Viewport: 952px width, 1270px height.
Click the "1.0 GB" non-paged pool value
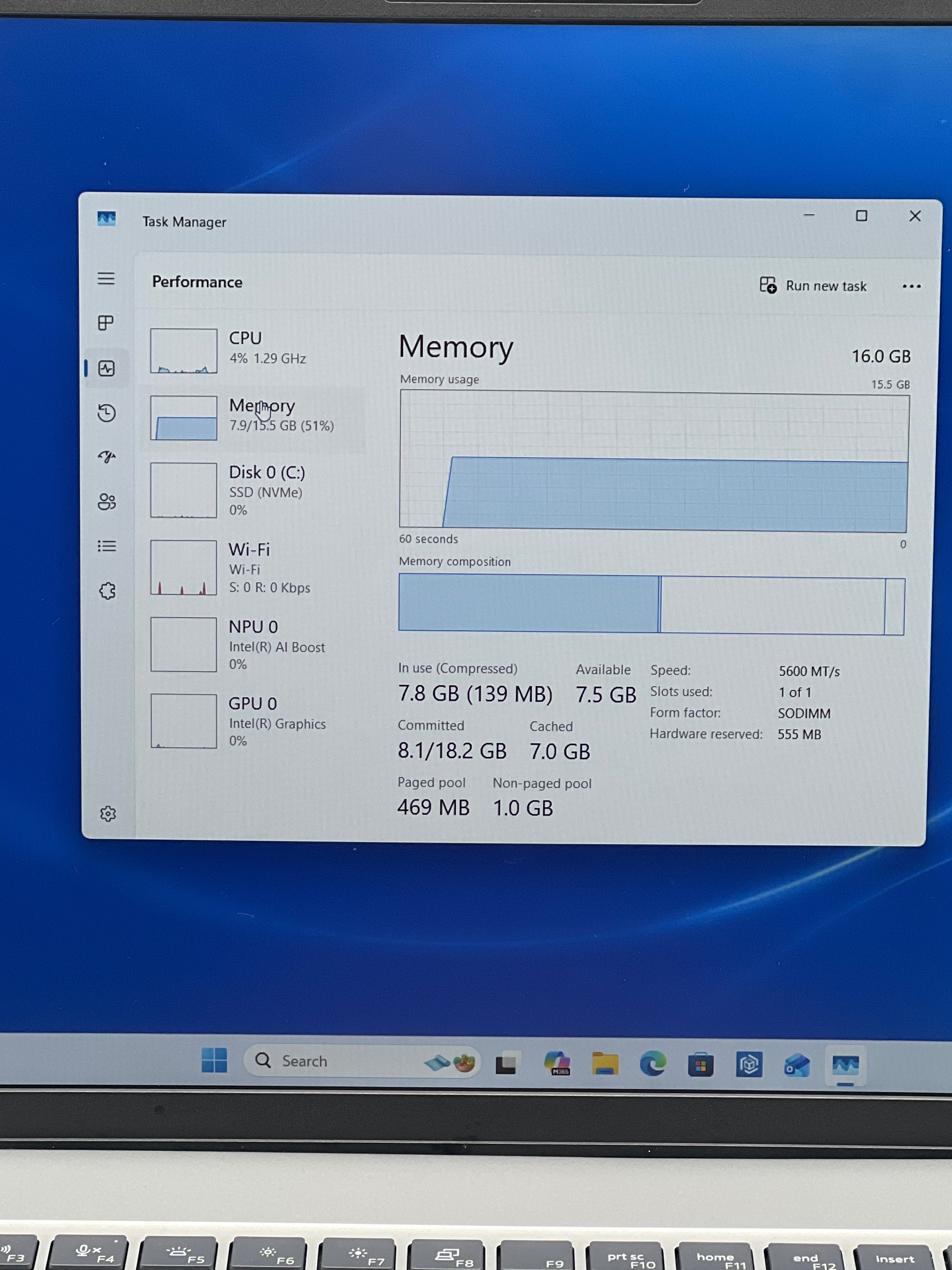[523, 808]
